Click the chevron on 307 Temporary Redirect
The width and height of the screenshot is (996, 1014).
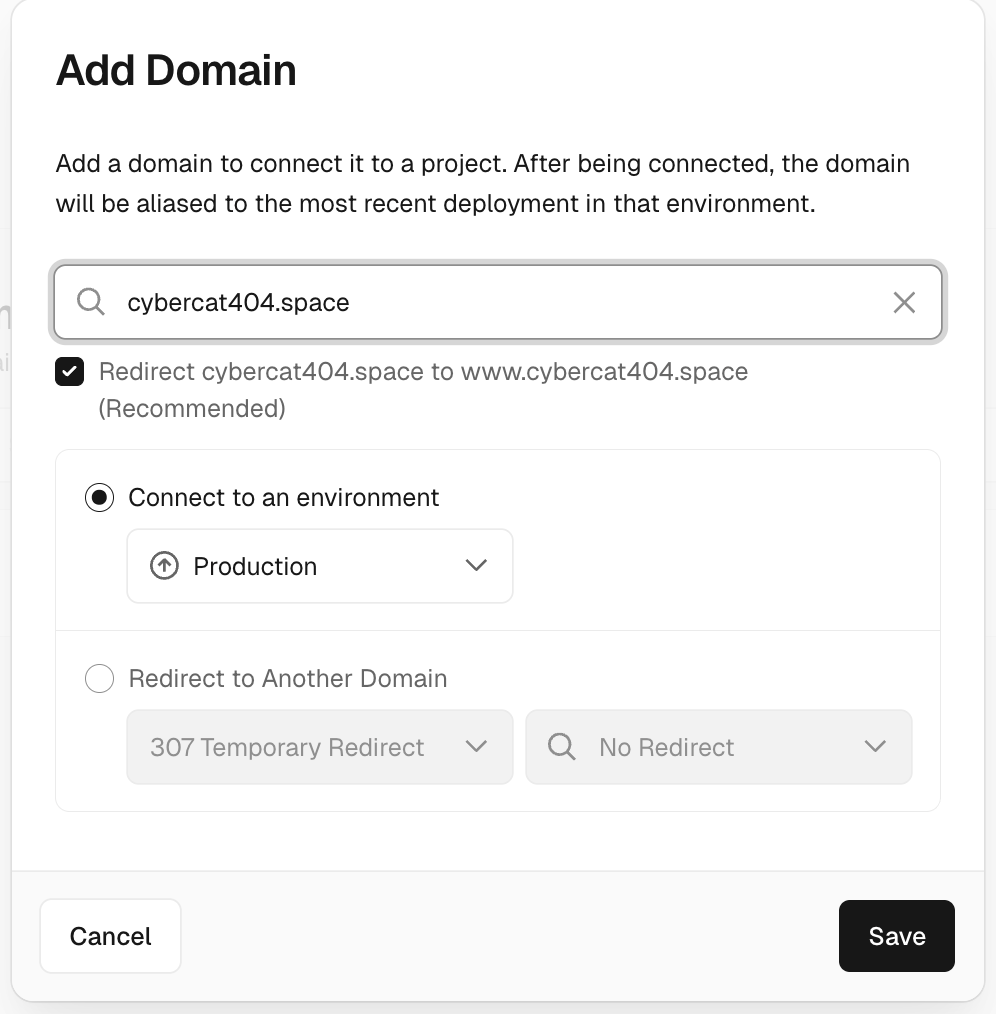(x=476, y=747)
